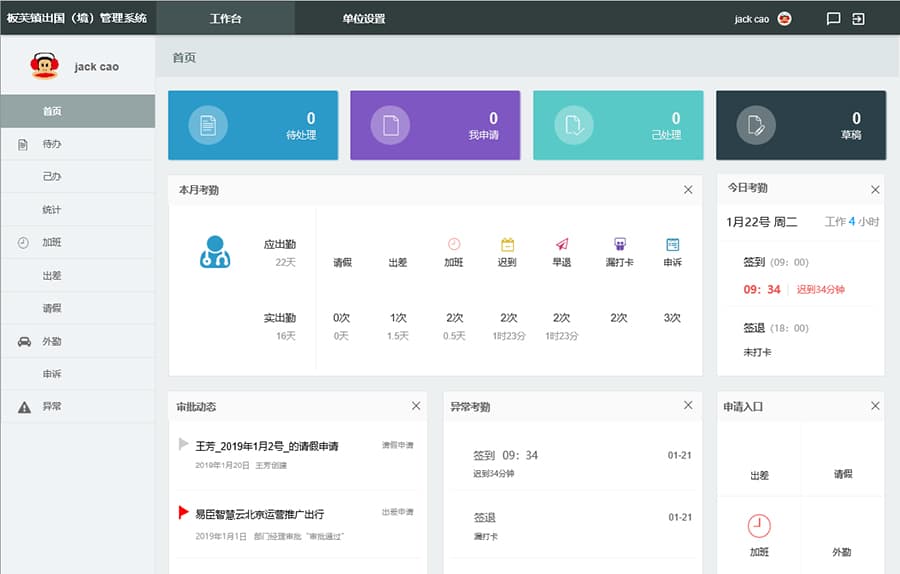Close the 异常考勤 panel

688,405
